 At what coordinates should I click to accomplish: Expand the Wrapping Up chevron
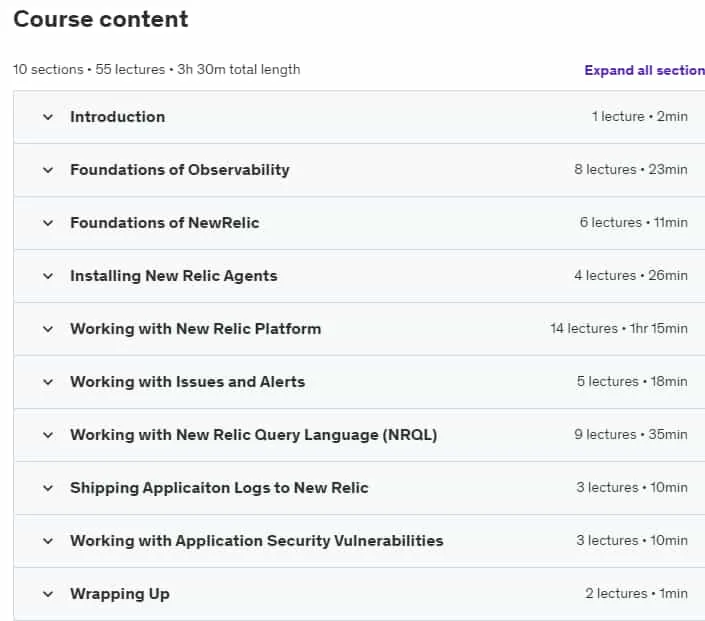pos(48,594)
